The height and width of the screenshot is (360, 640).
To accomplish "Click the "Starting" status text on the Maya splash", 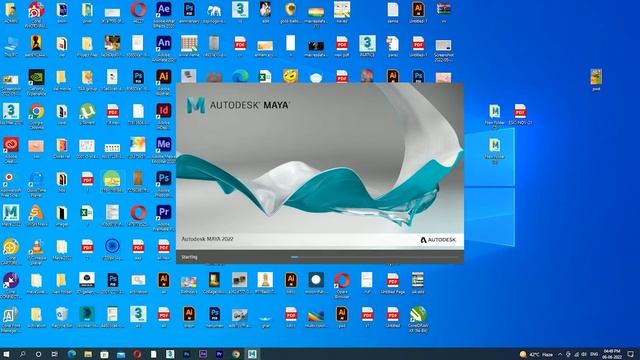I will point(189,257).
